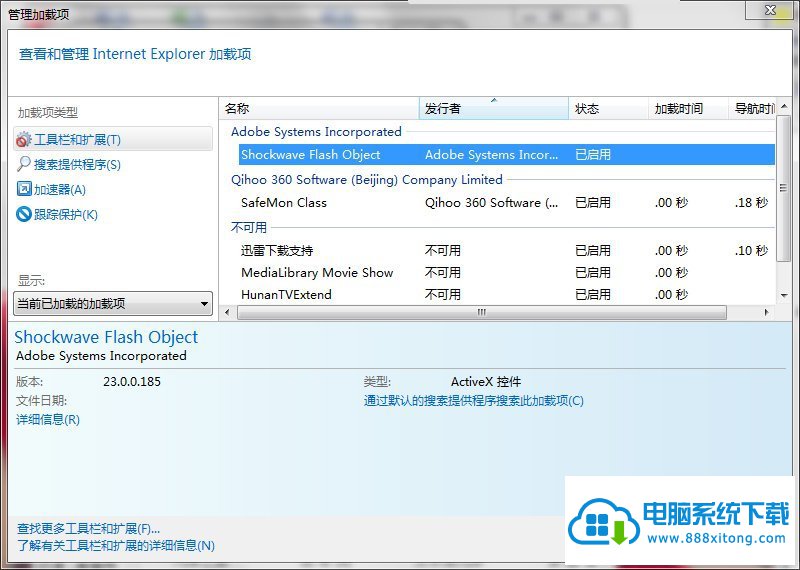Screen dimensions: 800x570
Task: Click the version value 23.0.0.185
Action: click(132, 382)
